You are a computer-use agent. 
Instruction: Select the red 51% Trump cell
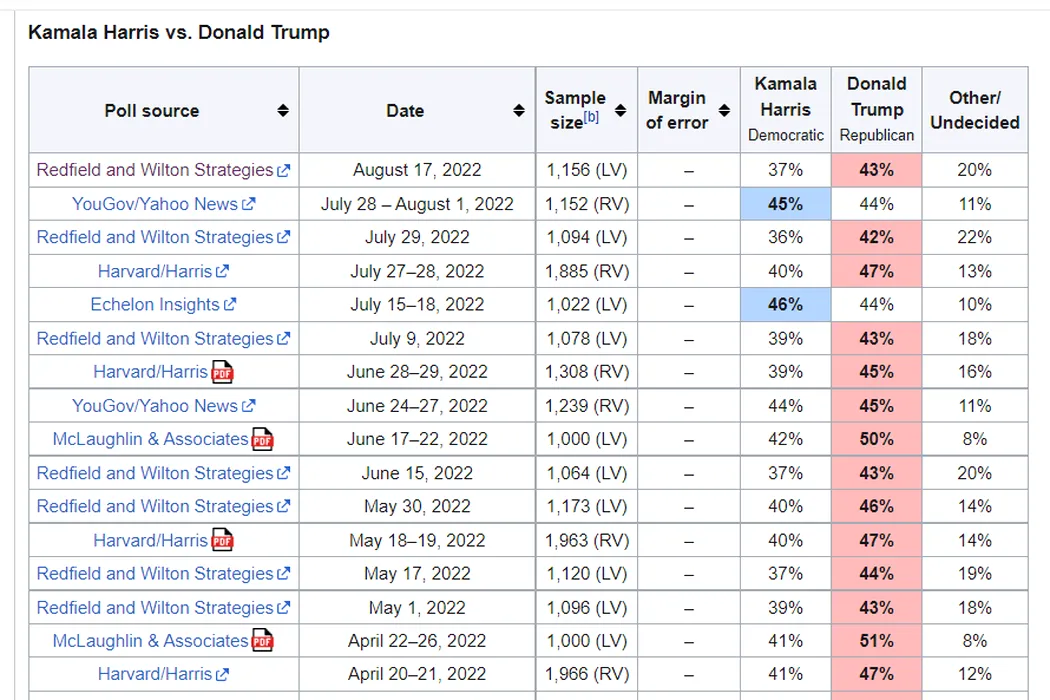click(x=877, y=641)
